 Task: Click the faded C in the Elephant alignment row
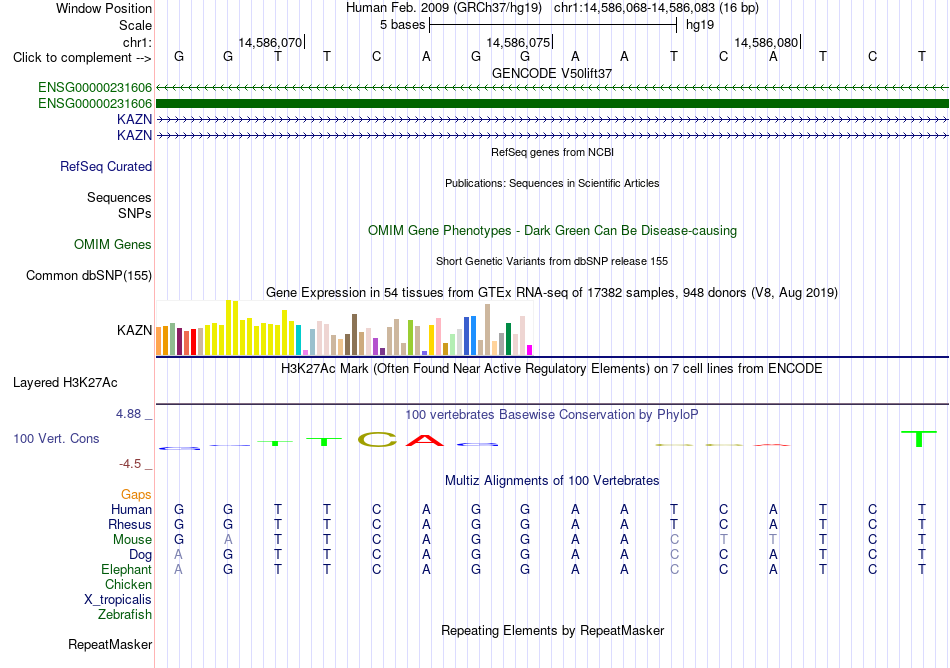coord(674,570)
